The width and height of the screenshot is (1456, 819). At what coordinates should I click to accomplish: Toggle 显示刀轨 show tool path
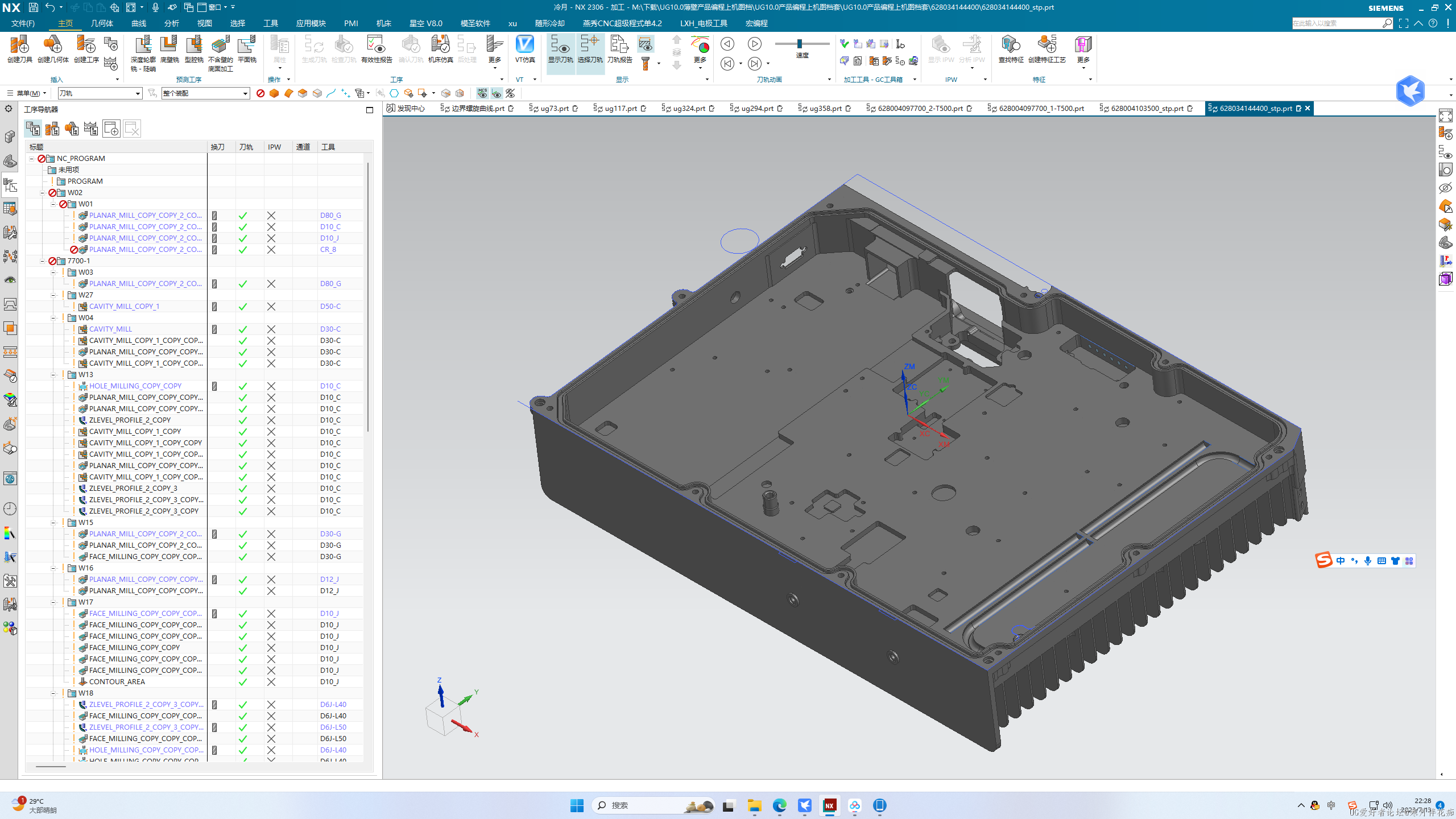click(561, 53)
